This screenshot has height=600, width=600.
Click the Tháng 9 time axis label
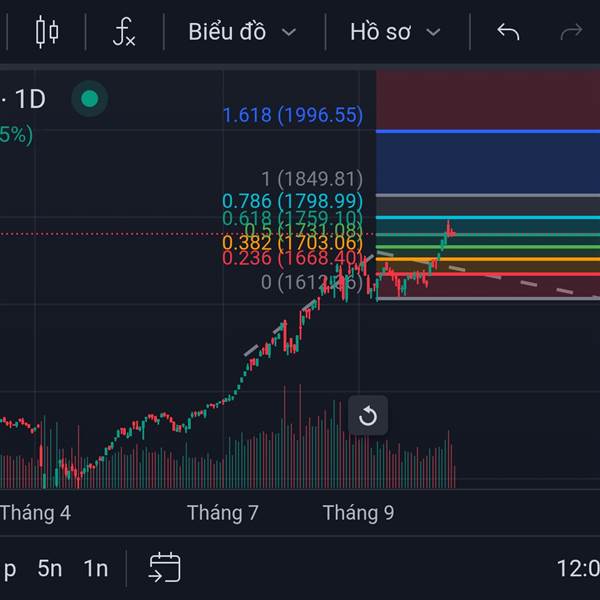click(x=358, y=513)
